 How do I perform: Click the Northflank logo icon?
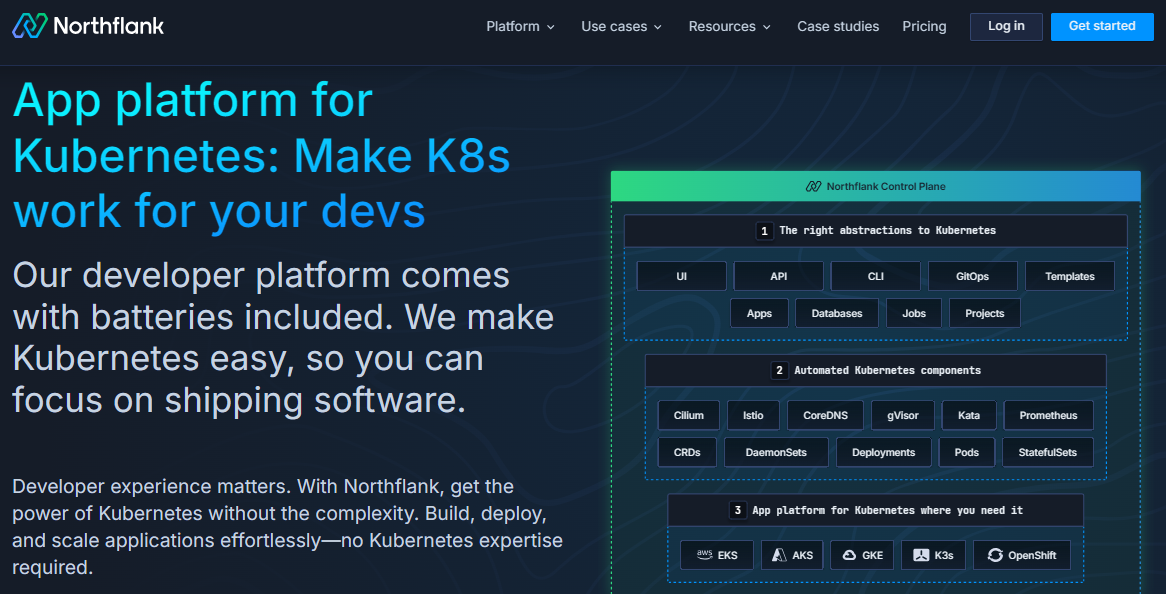pos(30,26)
